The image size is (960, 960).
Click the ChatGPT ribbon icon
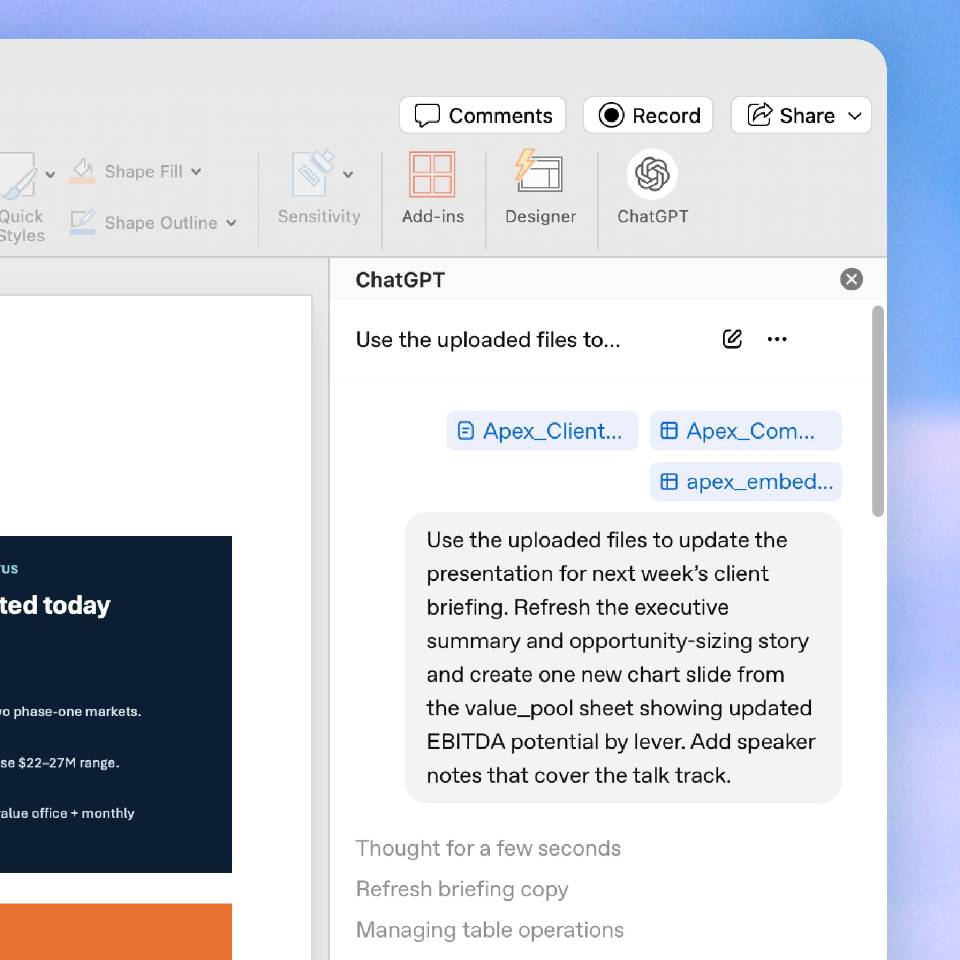652,174
